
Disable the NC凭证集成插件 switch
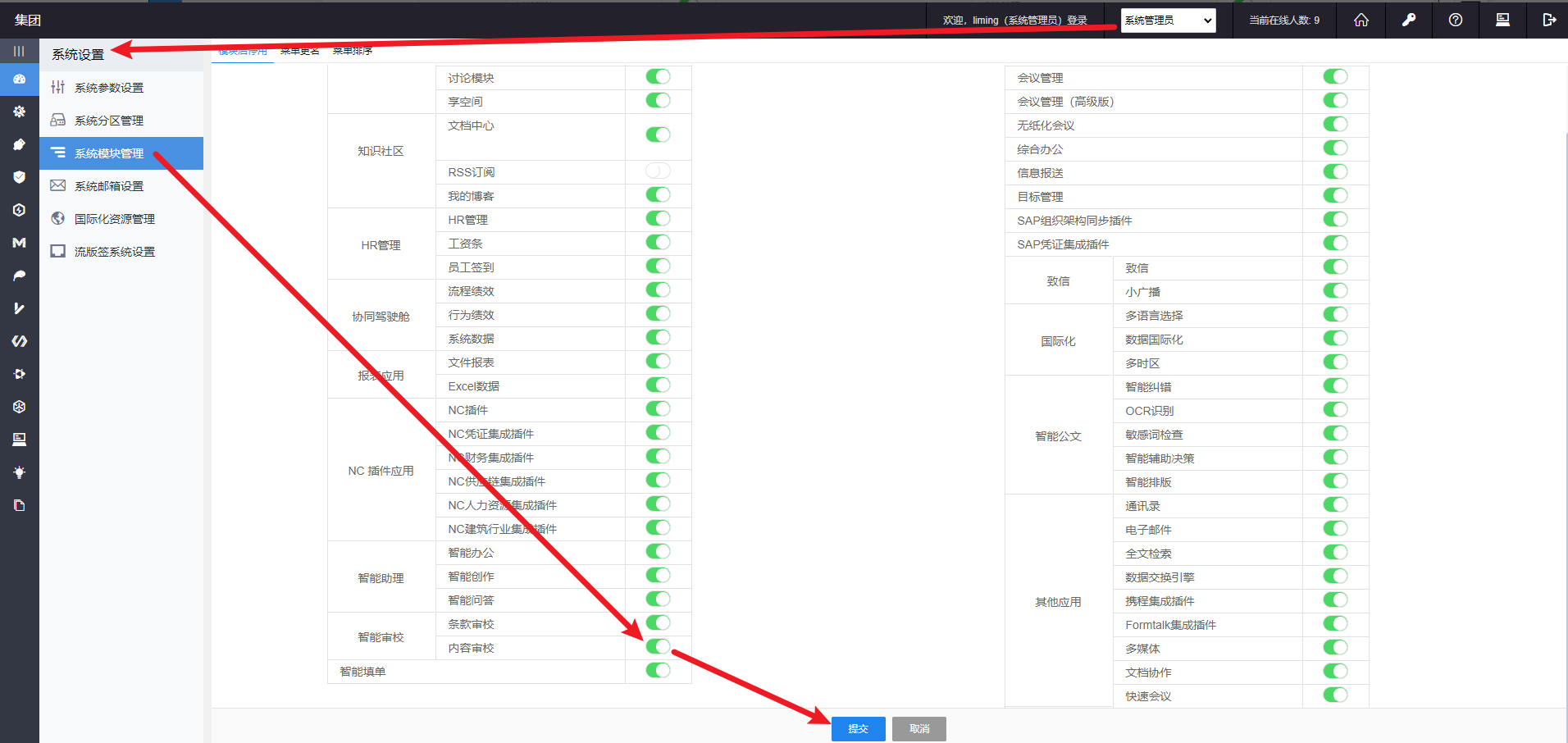click(658, 433)
